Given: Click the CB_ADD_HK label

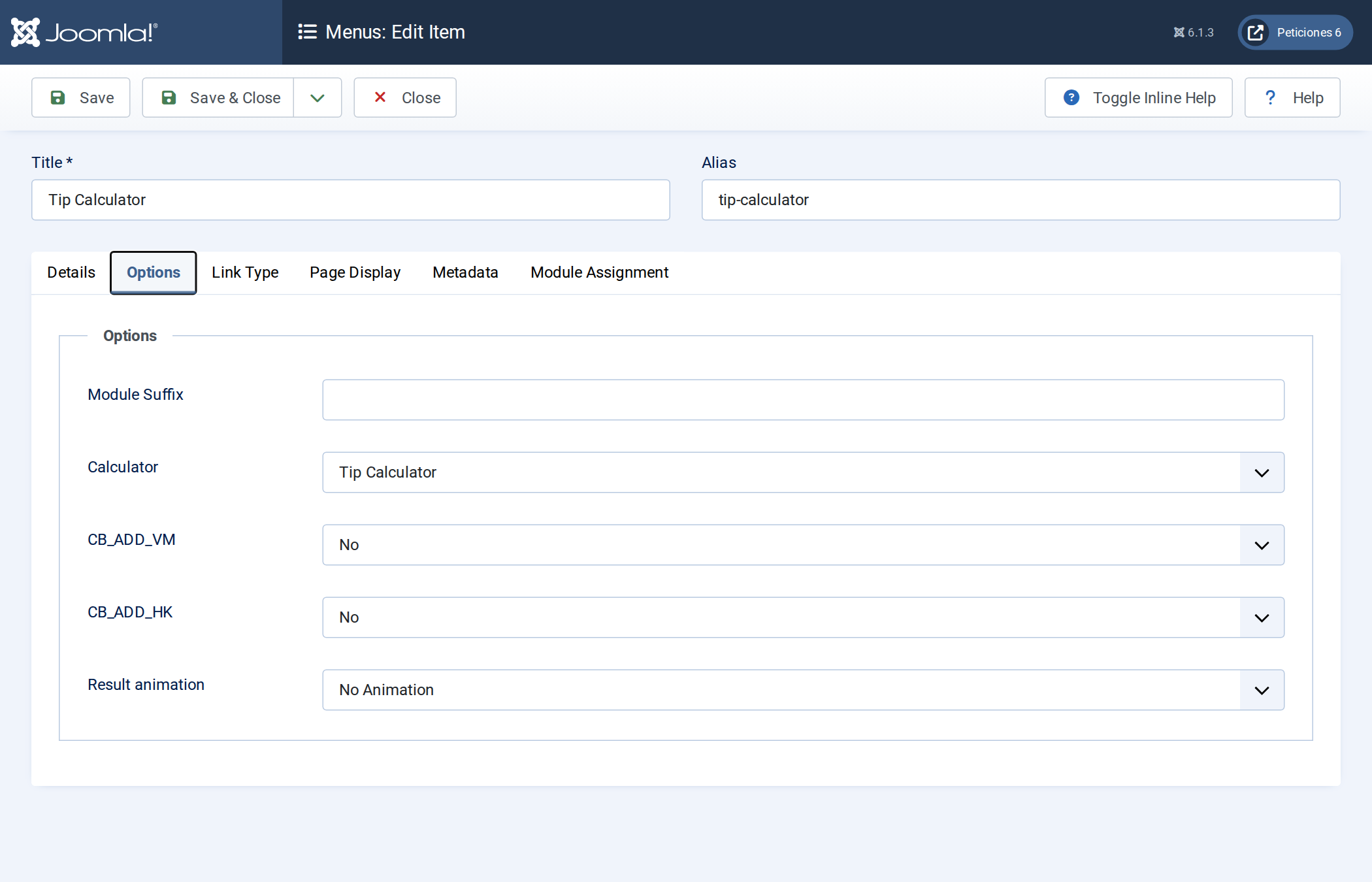Looking at the screenshot, I should (130, 612).
